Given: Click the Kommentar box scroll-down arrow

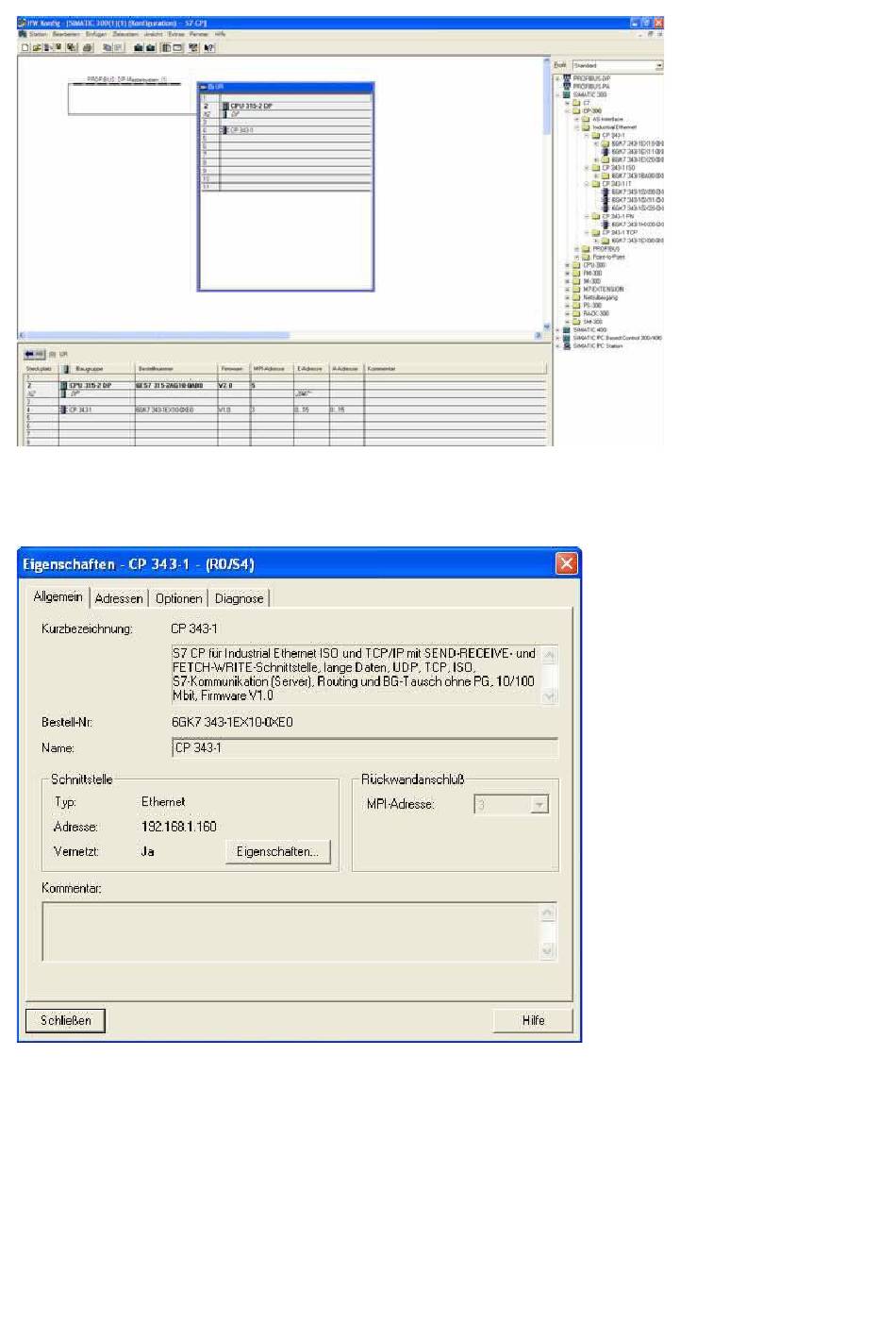Looking at the screenshot, I should coord(549,951).
